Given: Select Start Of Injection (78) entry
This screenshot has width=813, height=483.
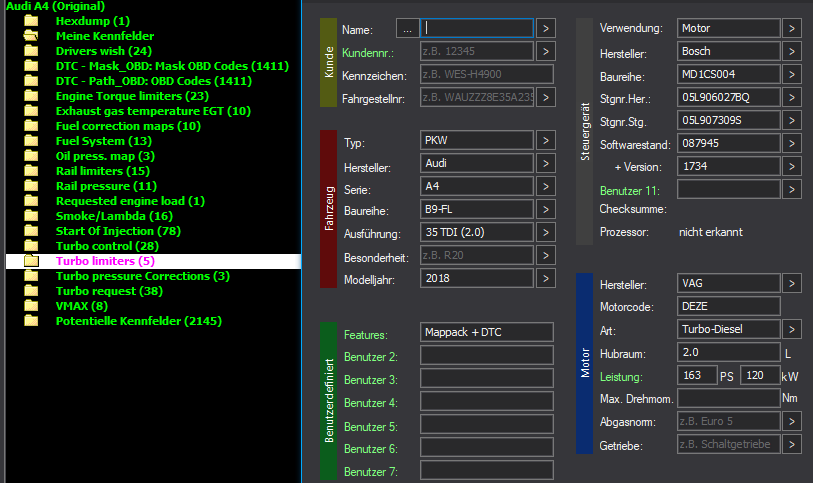Looking at the screenshot, I should pyautogui.click(x=118, y=231).
